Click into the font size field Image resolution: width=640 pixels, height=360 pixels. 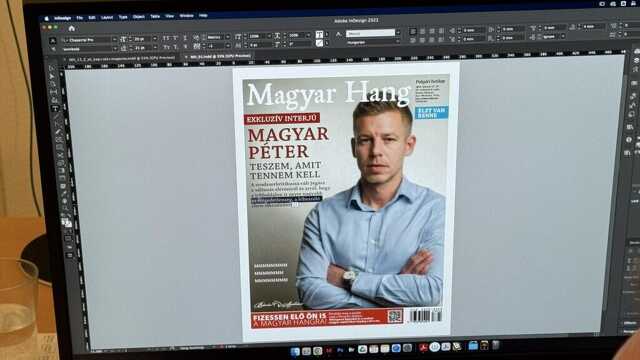click(142, 39)
